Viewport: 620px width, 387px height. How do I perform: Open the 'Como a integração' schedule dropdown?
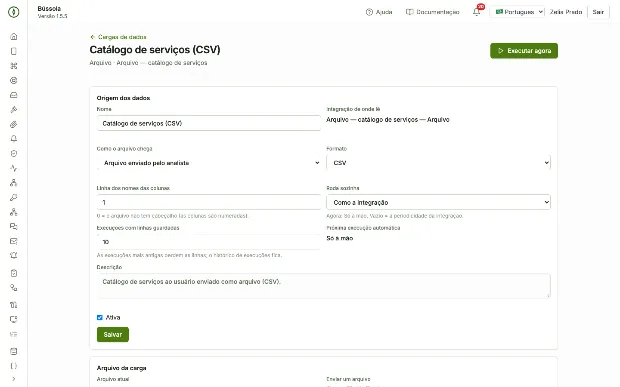point(438,202)
